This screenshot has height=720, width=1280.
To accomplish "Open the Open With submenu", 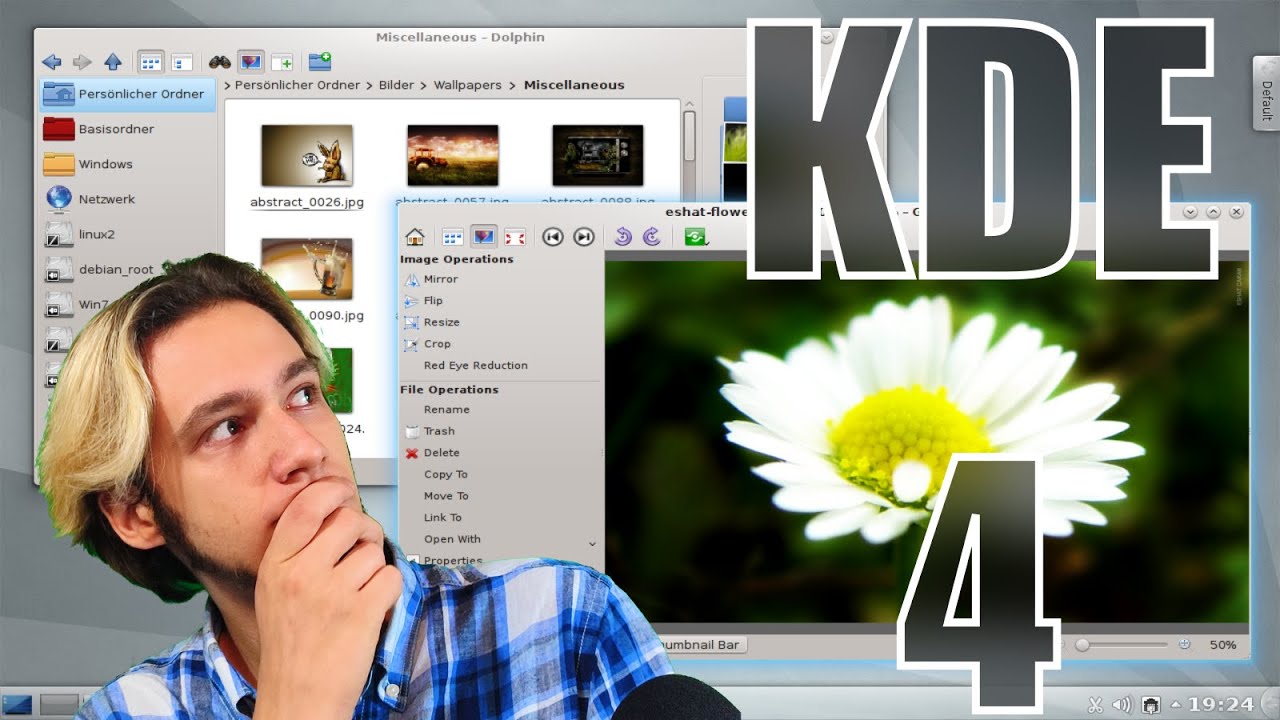I will [452, 539].
